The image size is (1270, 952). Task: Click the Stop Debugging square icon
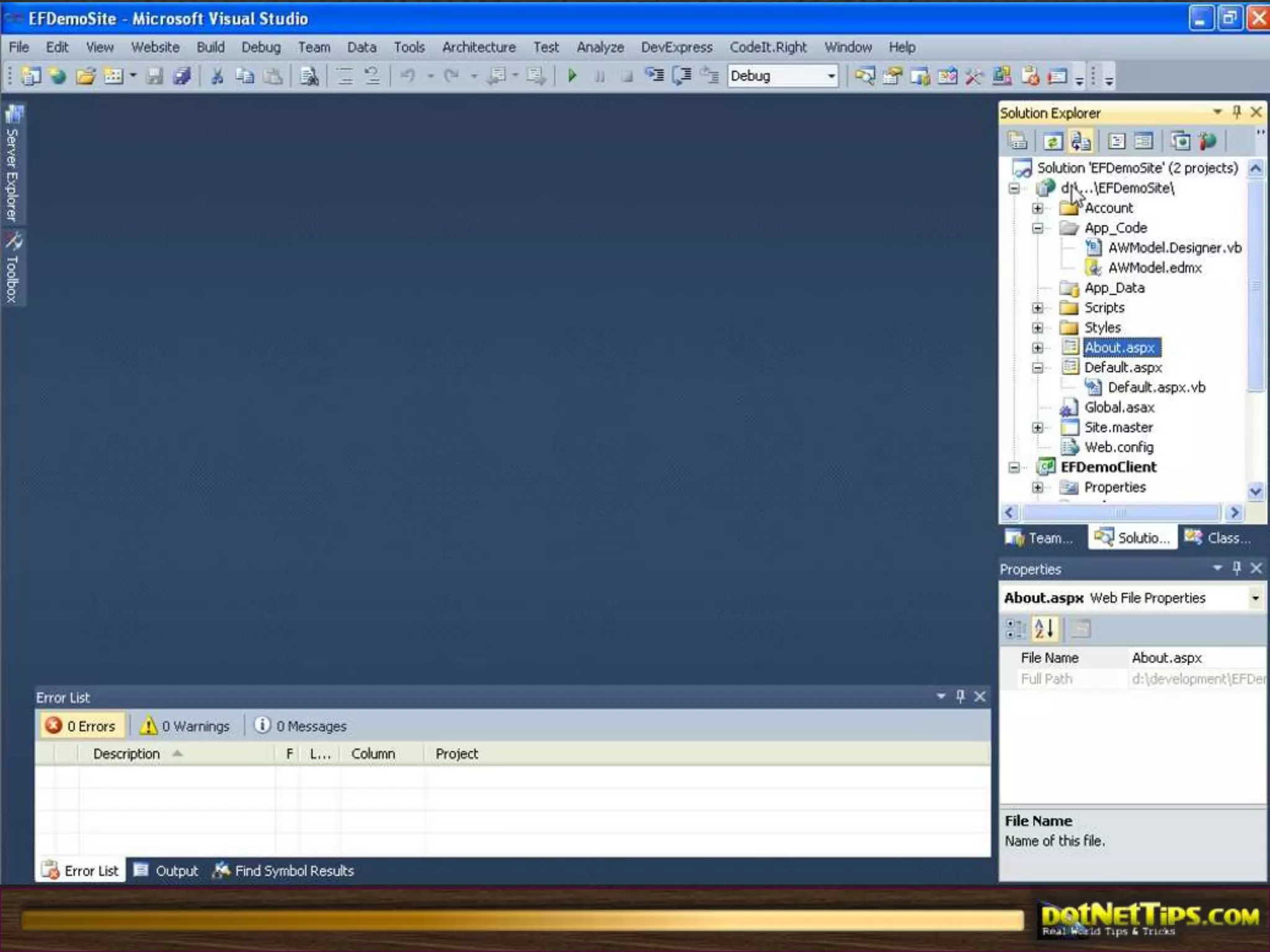click(627, 76)
